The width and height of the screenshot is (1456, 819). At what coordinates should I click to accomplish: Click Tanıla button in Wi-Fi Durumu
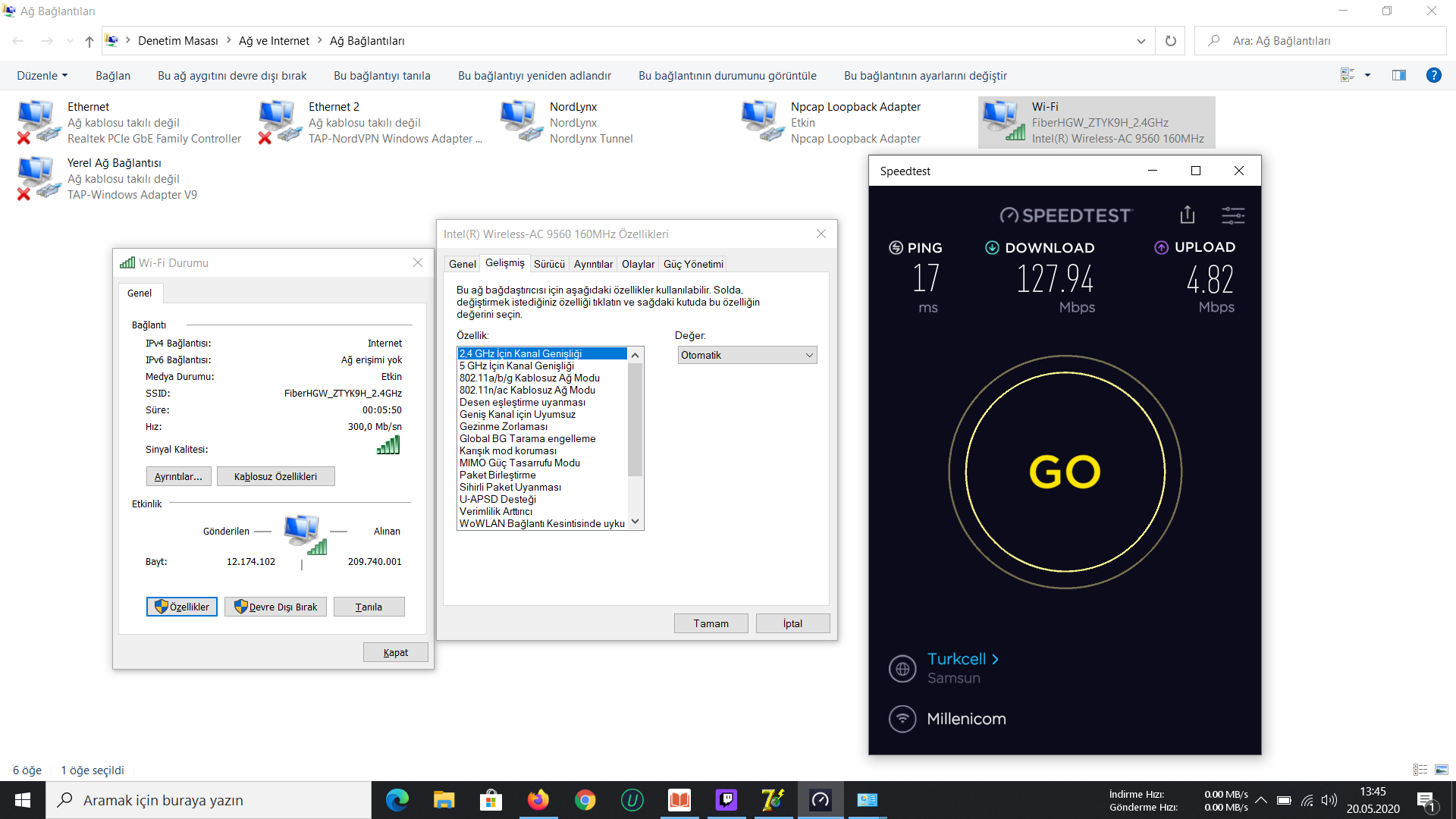pos(369,607)
